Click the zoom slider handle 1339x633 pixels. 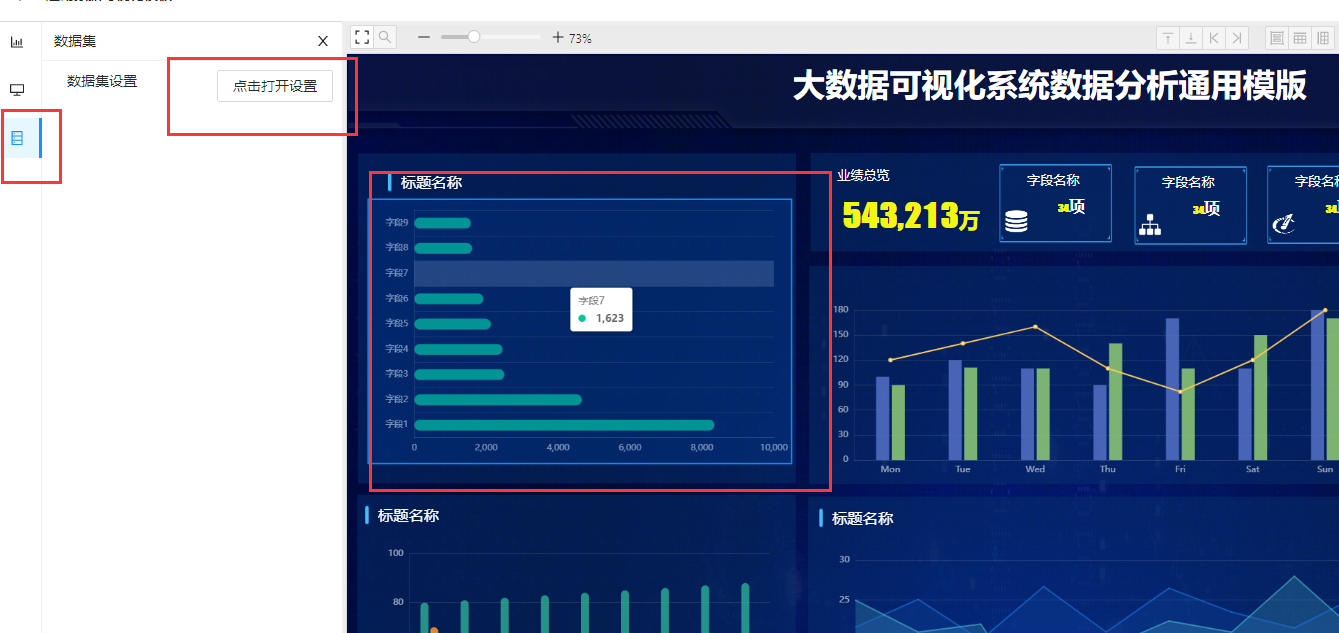click(474, 37)
